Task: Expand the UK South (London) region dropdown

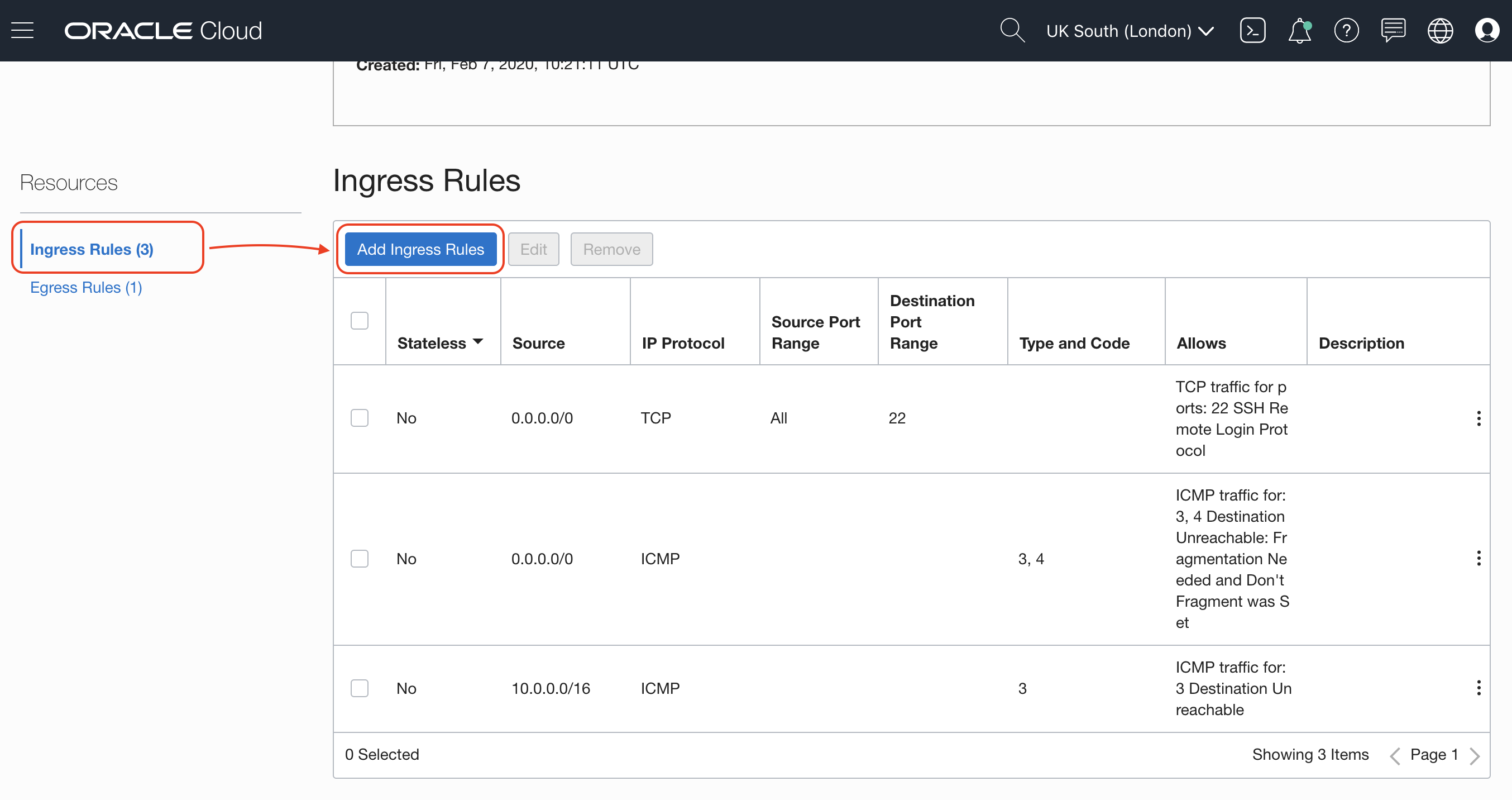Action: coord(1130,31)
